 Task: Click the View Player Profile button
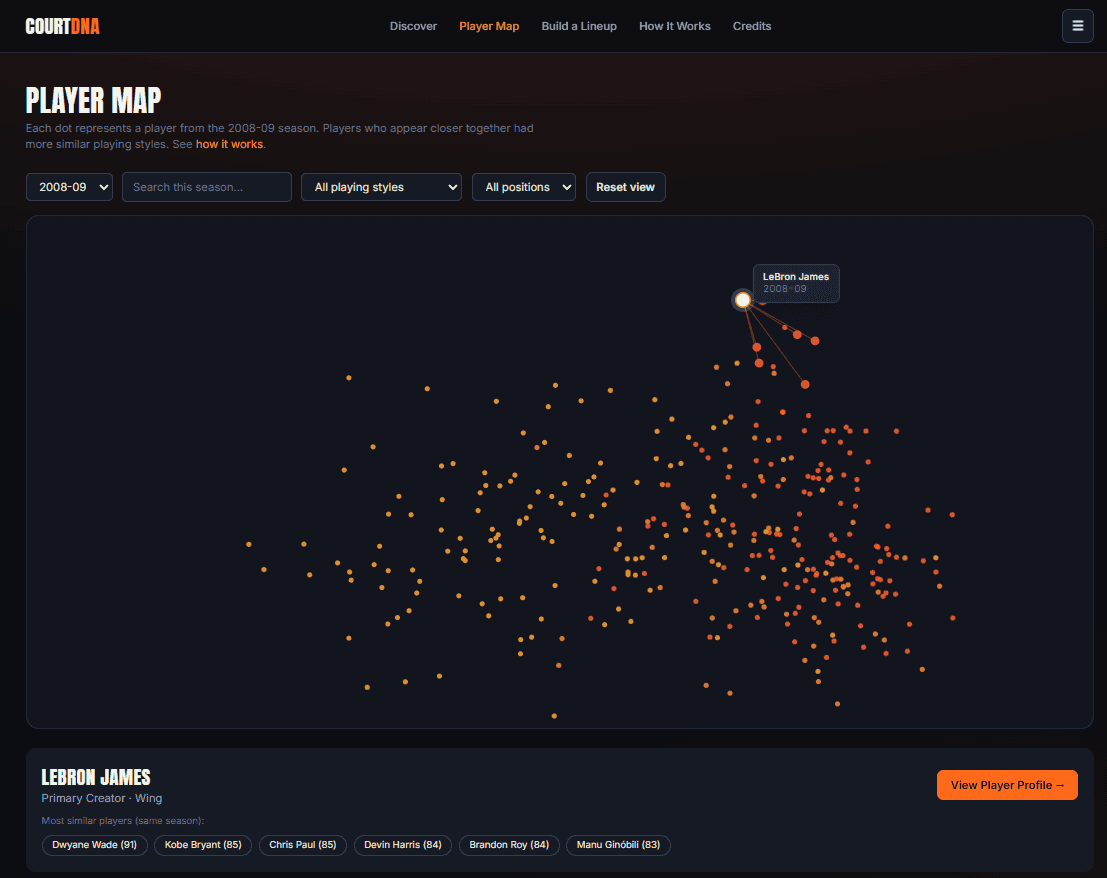click(1007, 785)
